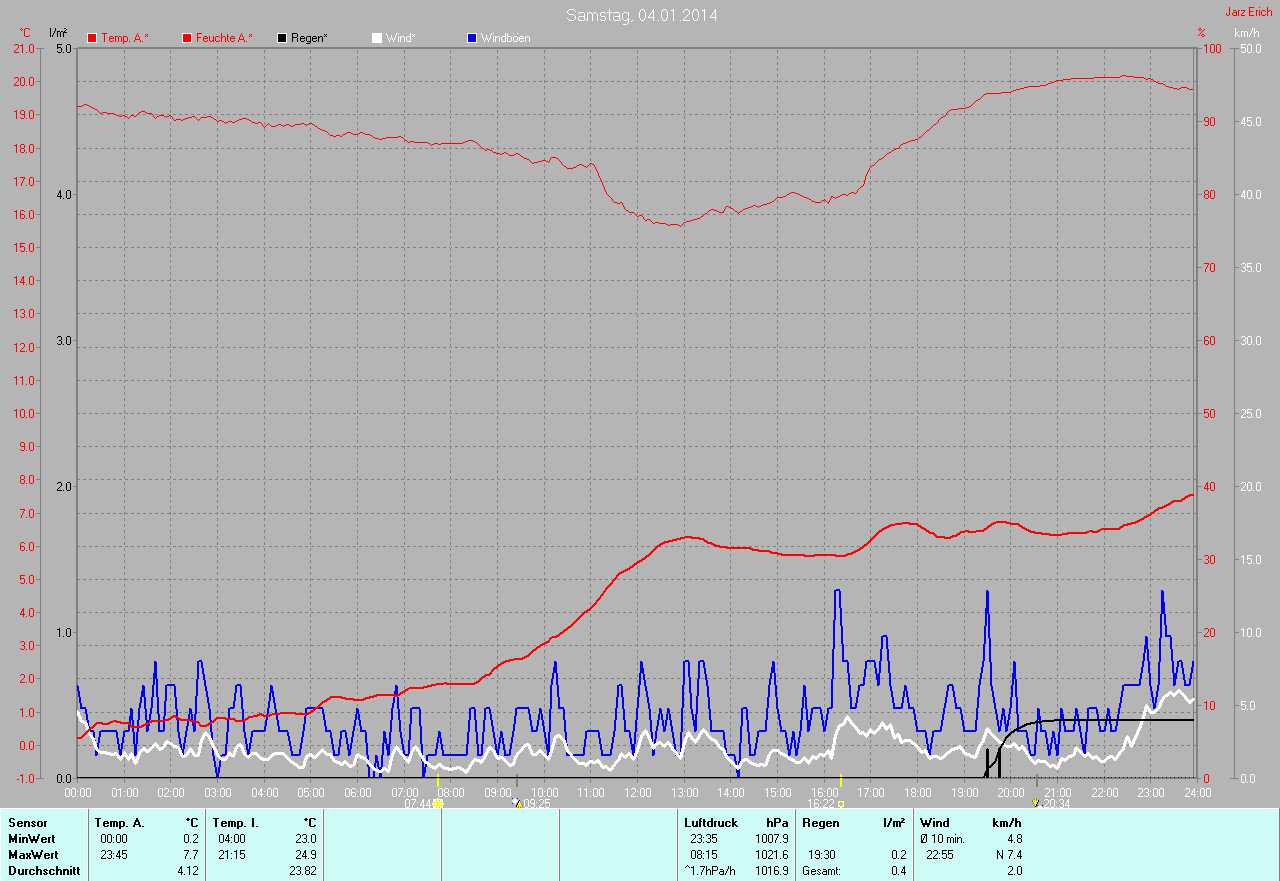1280x881 pixels.
Task: Click the 'km/h' unit label above the wind axis
Action: (x=1247, y=33)
